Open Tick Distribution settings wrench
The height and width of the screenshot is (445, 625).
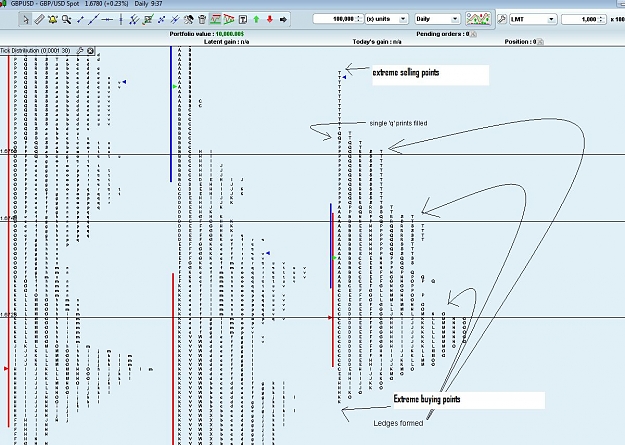[80, 51]
